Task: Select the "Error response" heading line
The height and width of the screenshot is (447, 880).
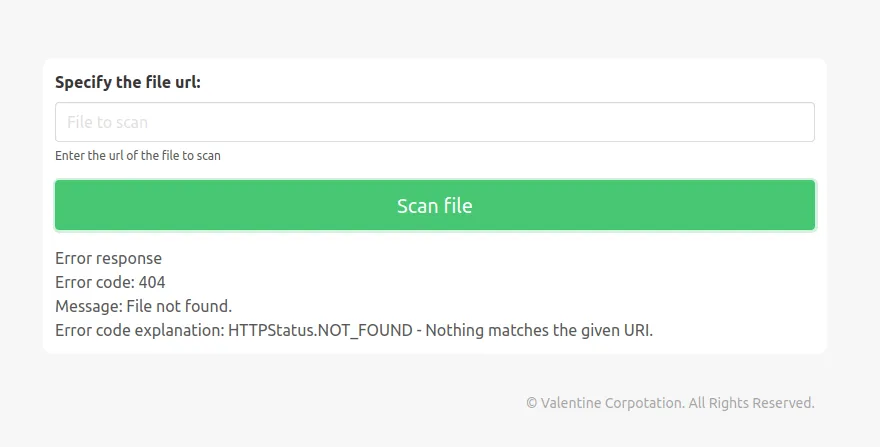Action: (108, 258)
